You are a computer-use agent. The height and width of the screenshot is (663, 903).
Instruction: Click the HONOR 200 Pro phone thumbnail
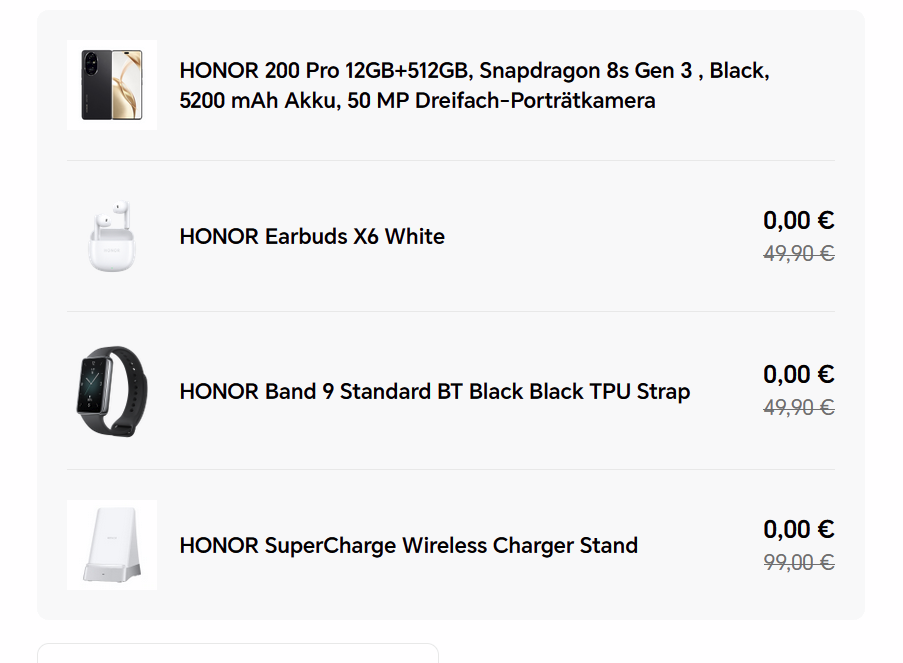pos(112,85)
